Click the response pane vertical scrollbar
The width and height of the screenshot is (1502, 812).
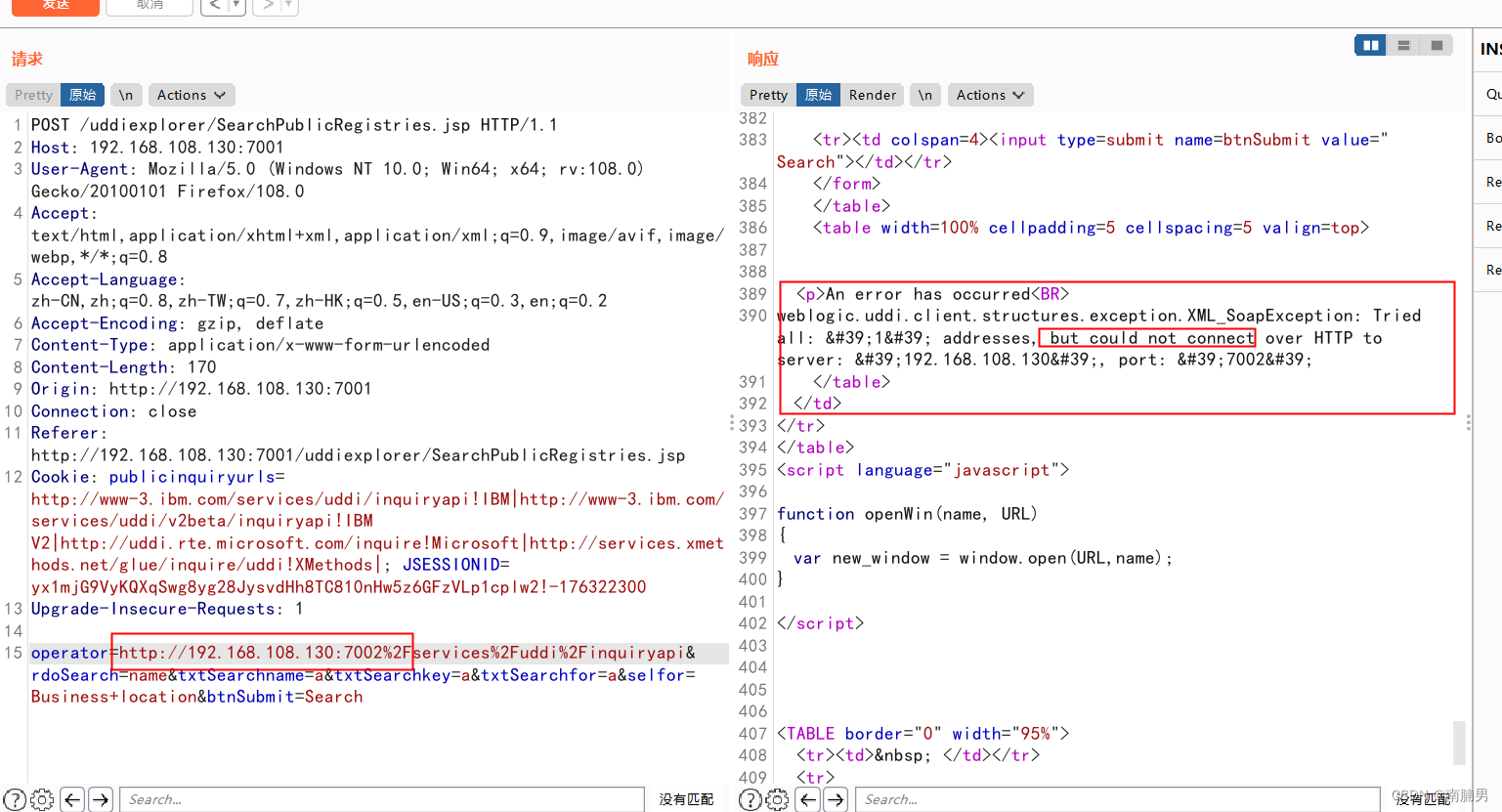(1459, 742)
